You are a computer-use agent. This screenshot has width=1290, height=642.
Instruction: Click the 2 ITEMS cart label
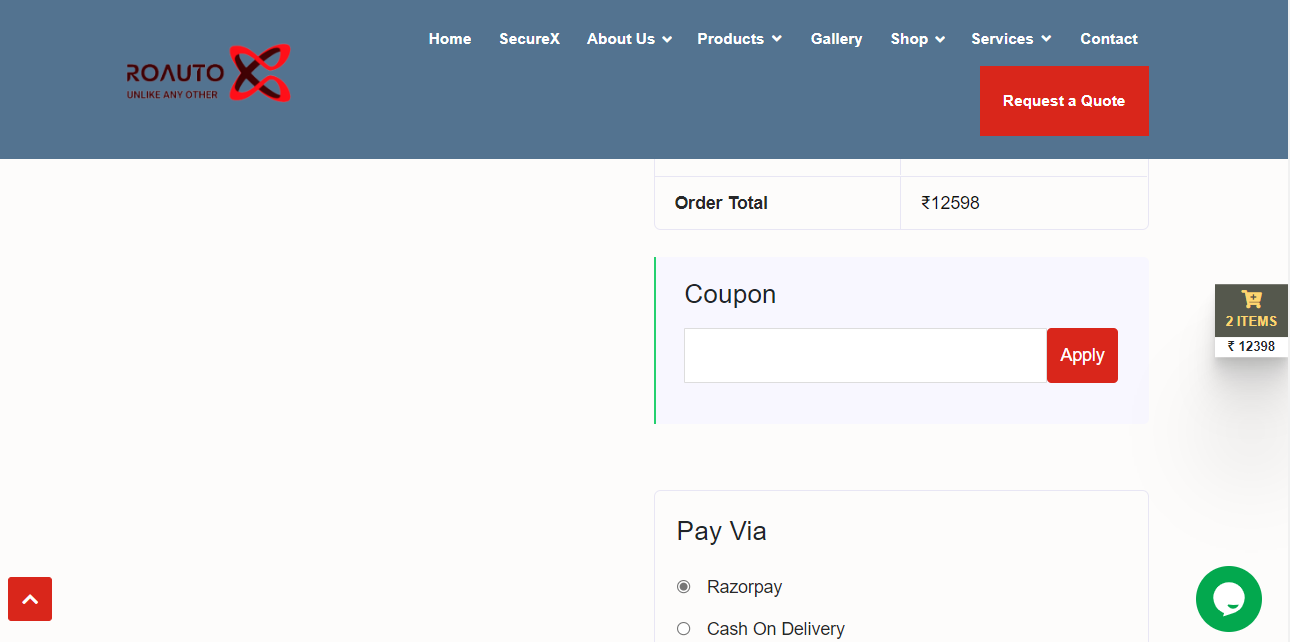1251,322
